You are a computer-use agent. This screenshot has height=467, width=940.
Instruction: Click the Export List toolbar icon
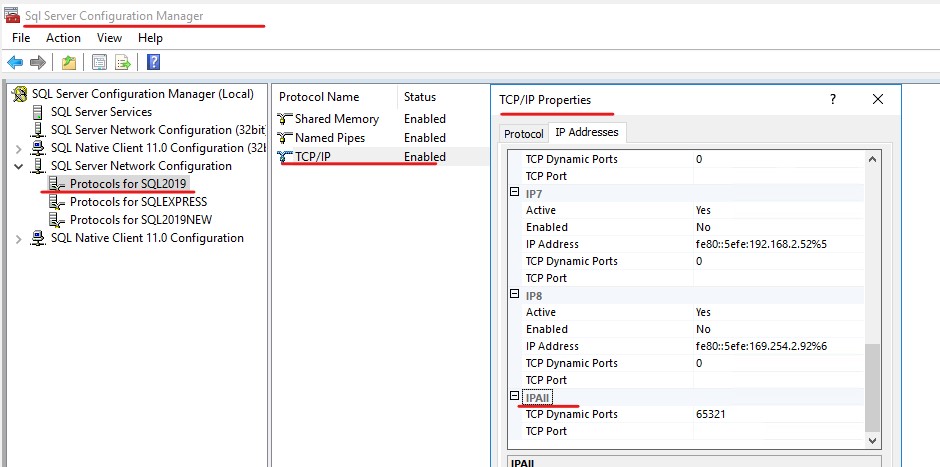[123, 62]
